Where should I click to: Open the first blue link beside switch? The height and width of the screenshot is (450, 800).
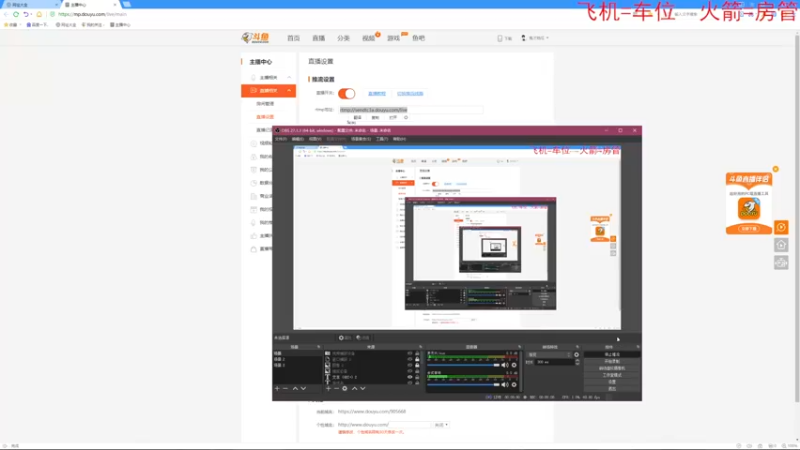[377, 93]
